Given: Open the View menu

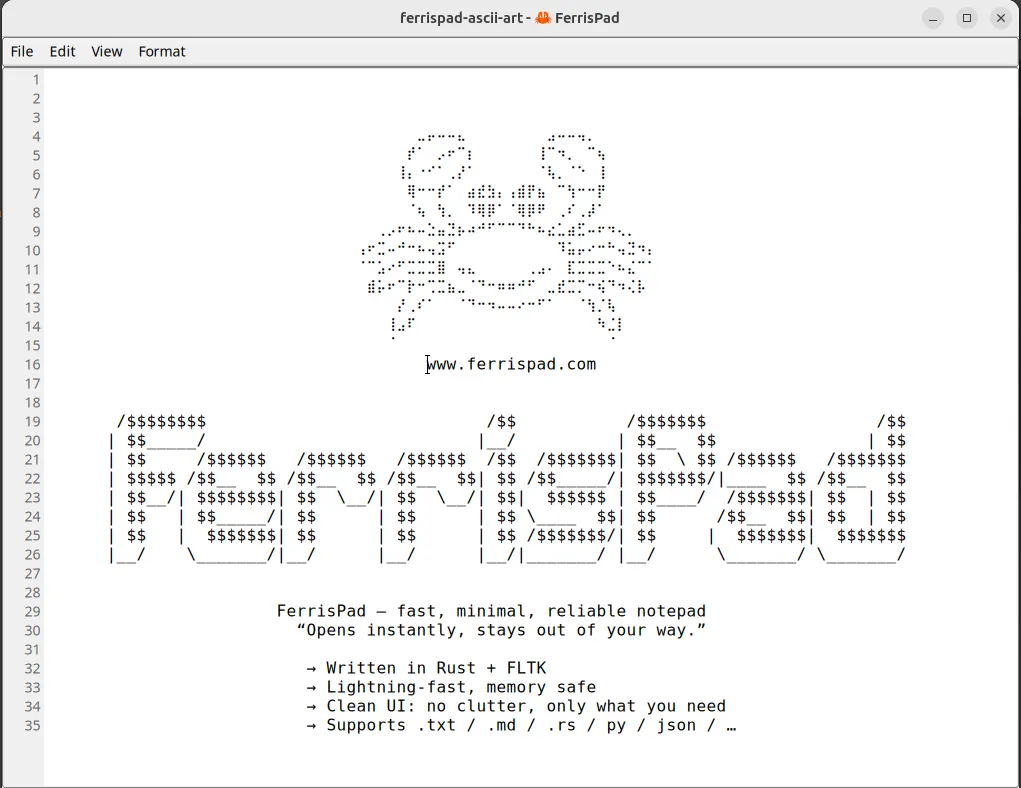Looking at the screenshot, I should click(107, 51).
